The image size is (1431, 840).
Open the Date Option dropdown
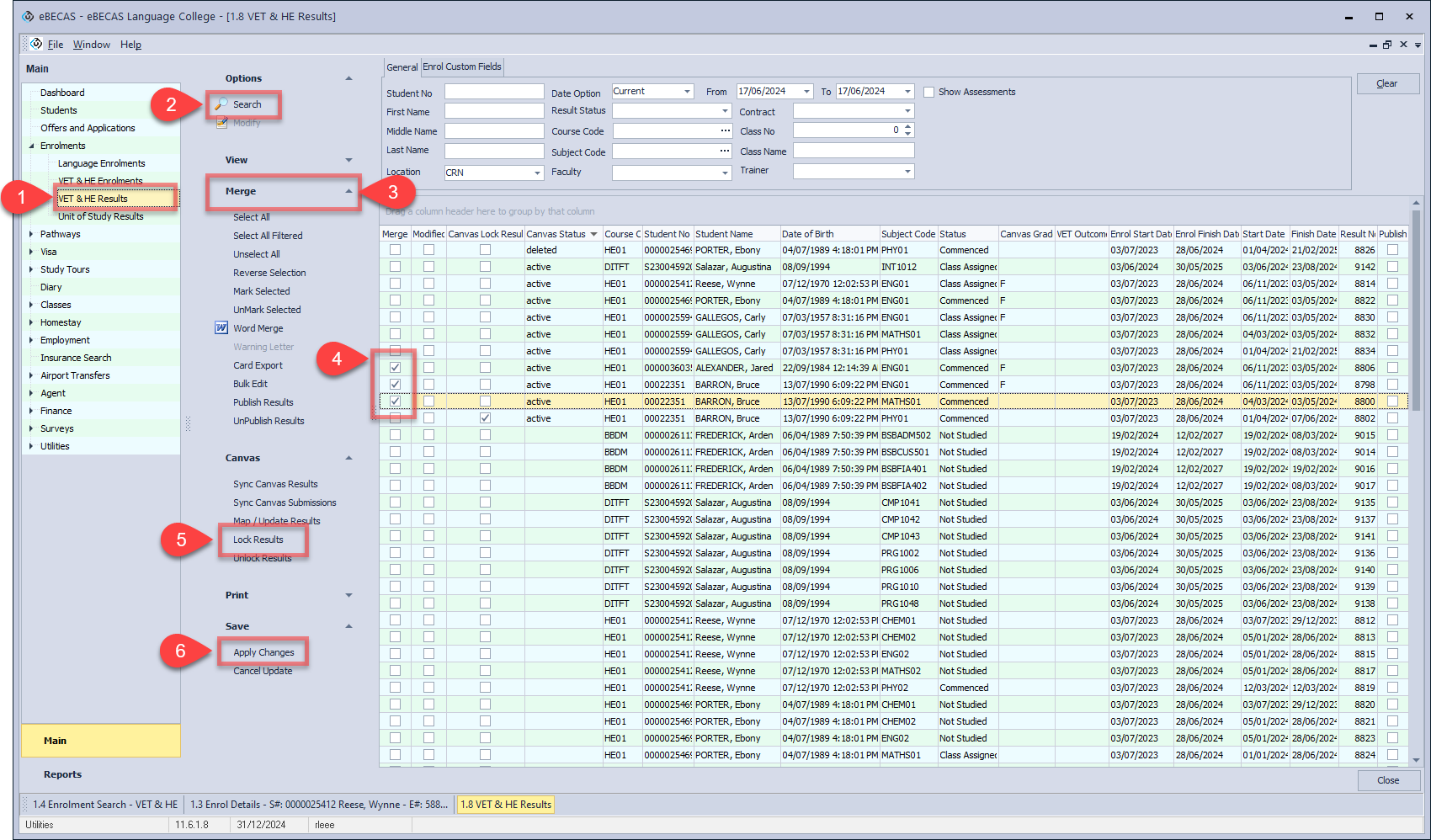pyautogui.click(x=687, y=92)
